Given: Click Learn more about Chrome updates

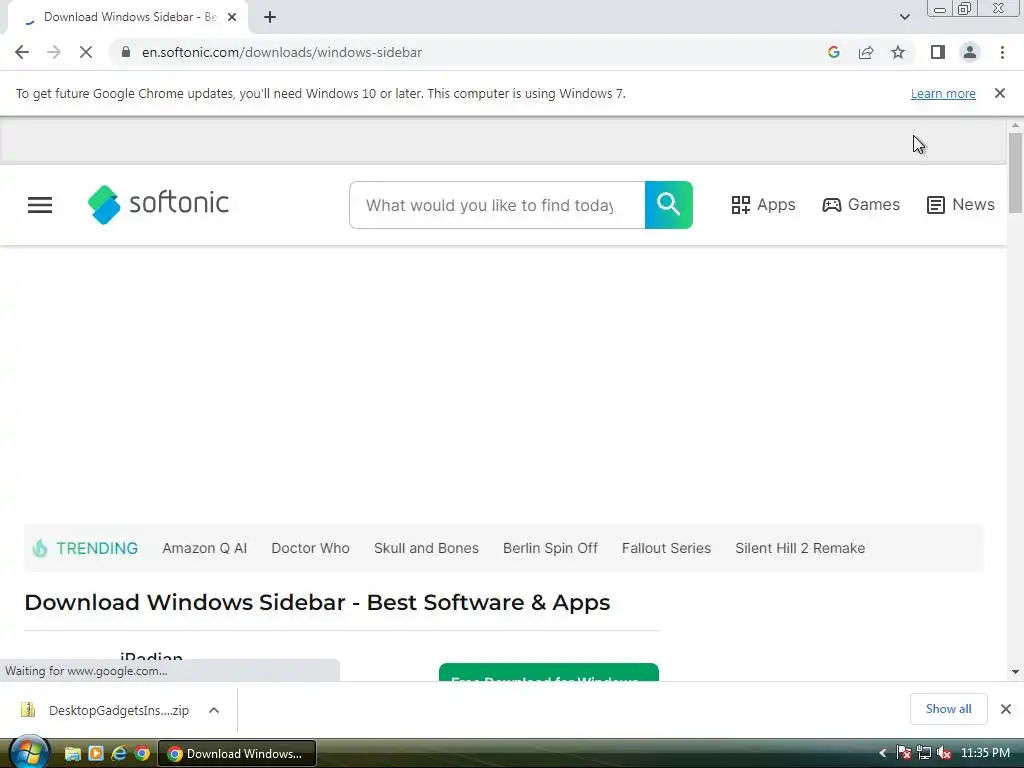Looking at the screenshot, I should point(943,93).
